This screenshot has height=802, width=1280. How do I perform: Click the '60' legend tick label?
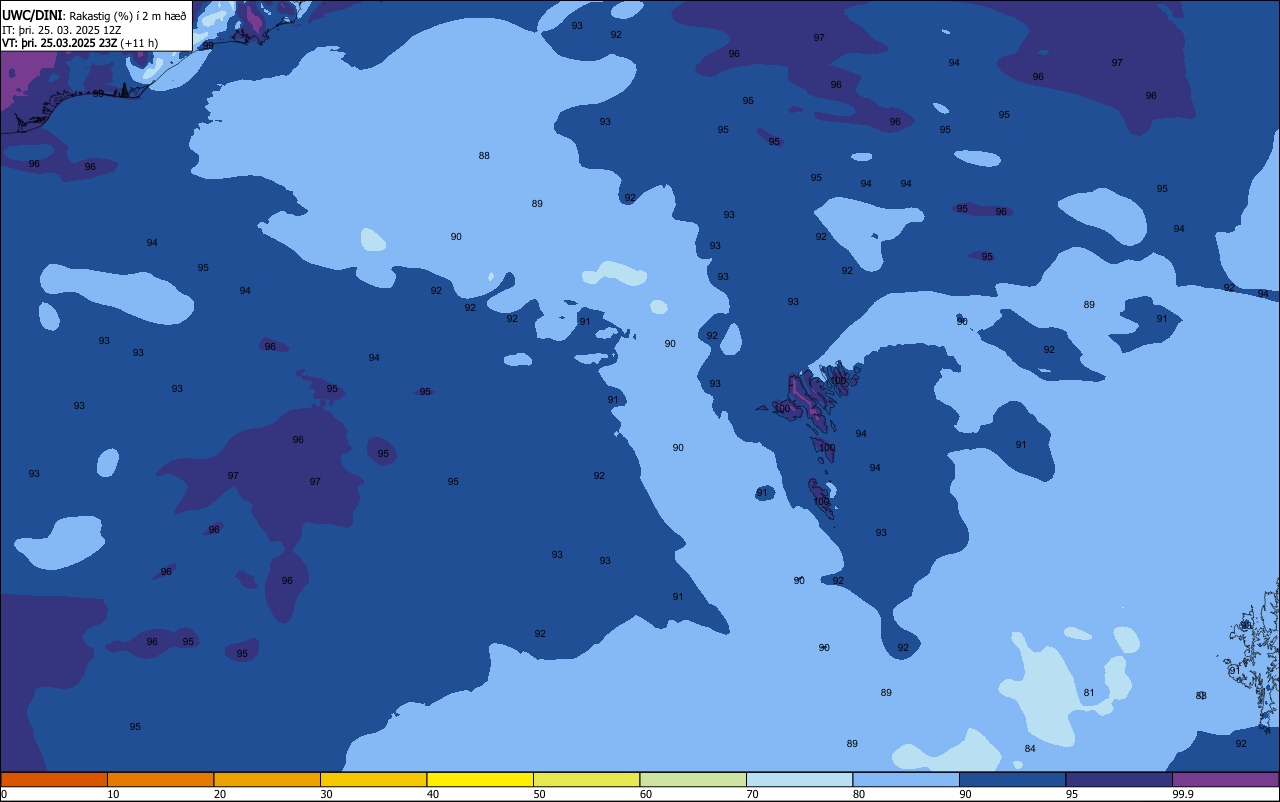pyautogui.click(x=646, y=794)
